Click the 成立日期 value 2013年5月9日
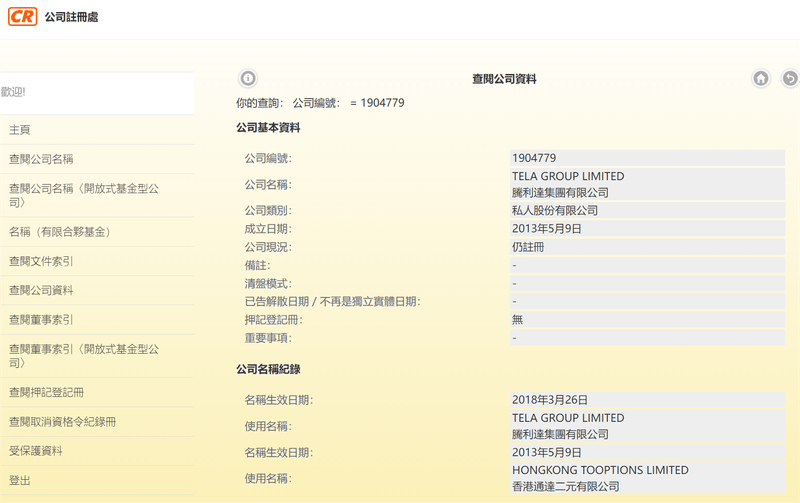The image size is (800, 503). [546, 229]
